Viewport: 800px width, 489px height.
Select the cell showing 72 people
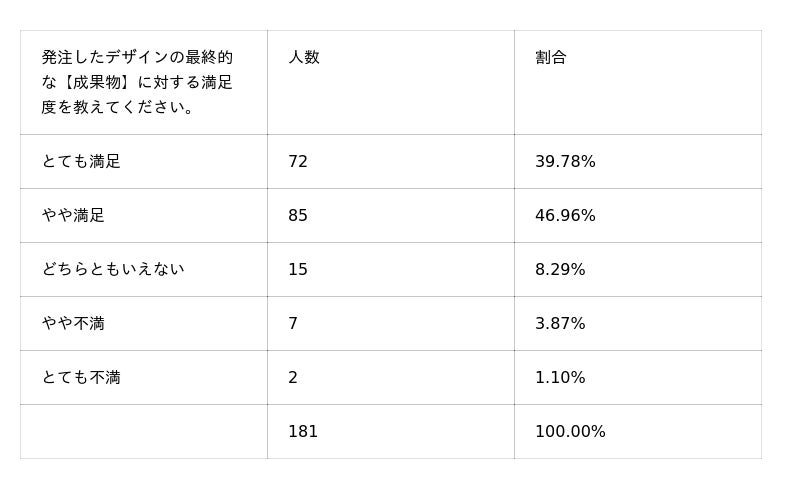pos(298,162)
